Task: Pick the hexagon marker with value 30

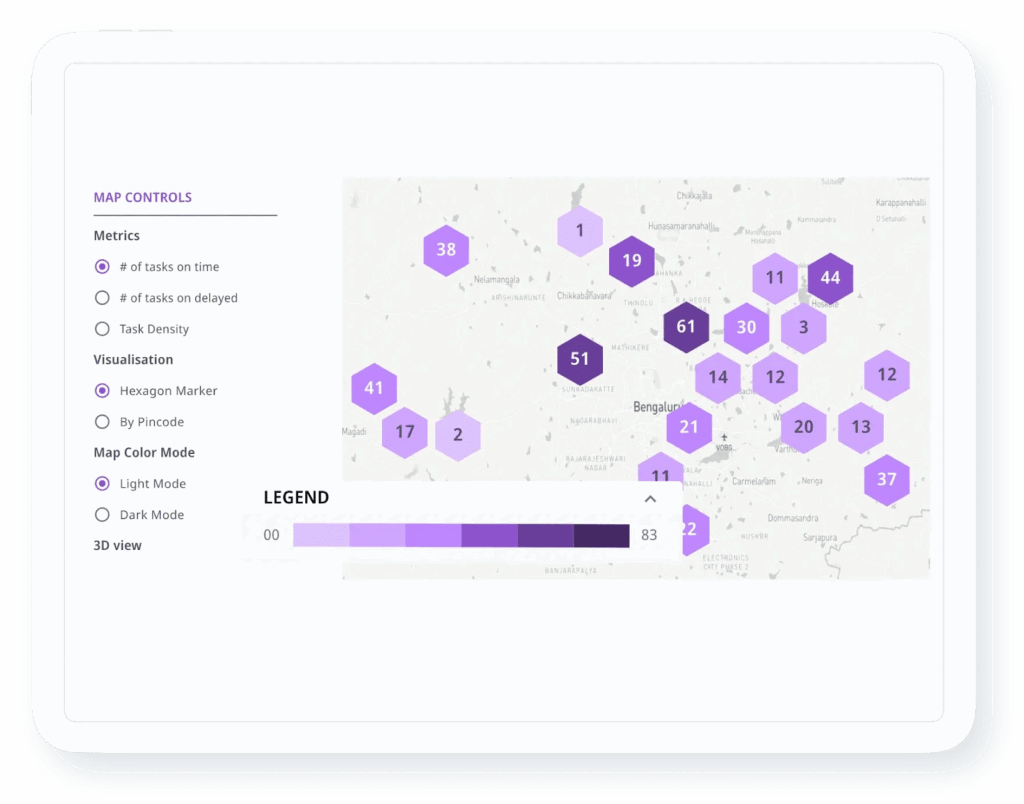Action: tap(747, 328)
